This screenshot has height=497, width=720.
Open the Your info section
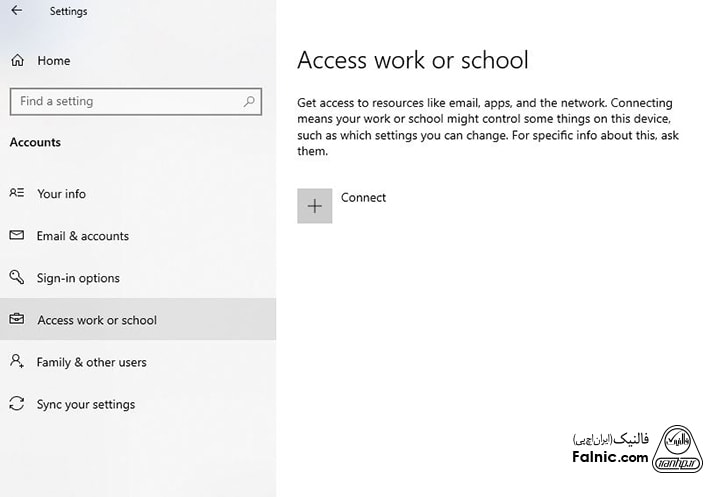click(x=61, y=194)
